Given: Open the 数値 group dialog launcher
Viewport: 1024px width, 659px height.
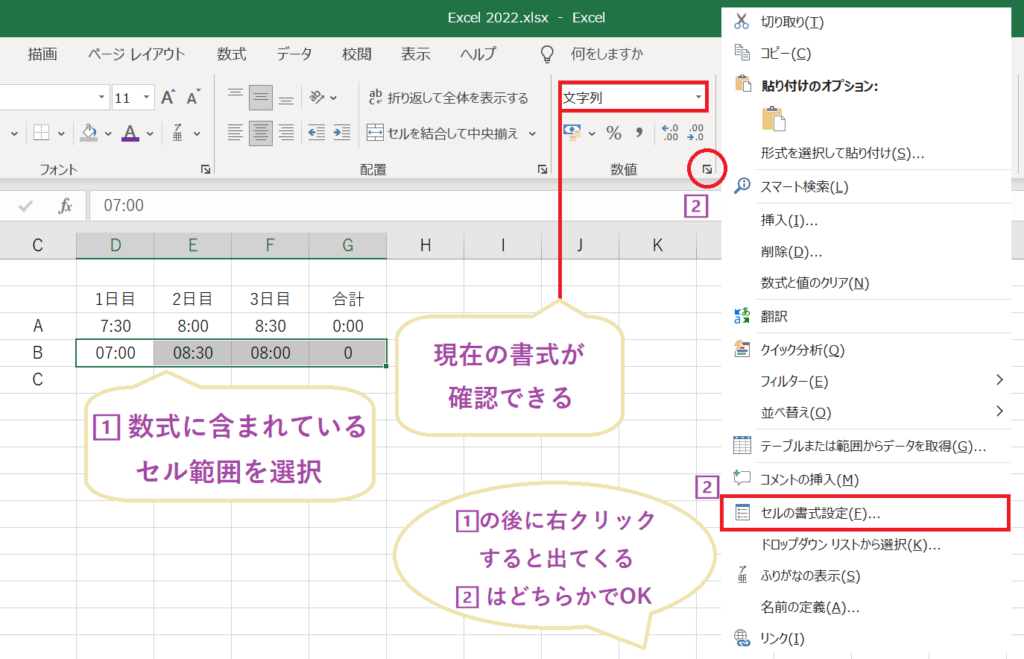Looking at the screenshot, I should click(x=707, y=168).
